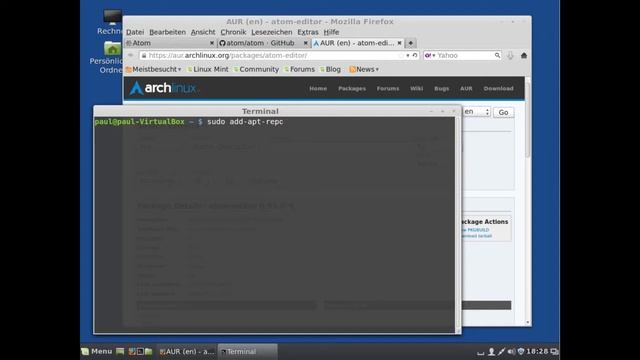Open Download in Arch Linux navbar
Screen dimensions: 640x360
[x=498, y=88]
